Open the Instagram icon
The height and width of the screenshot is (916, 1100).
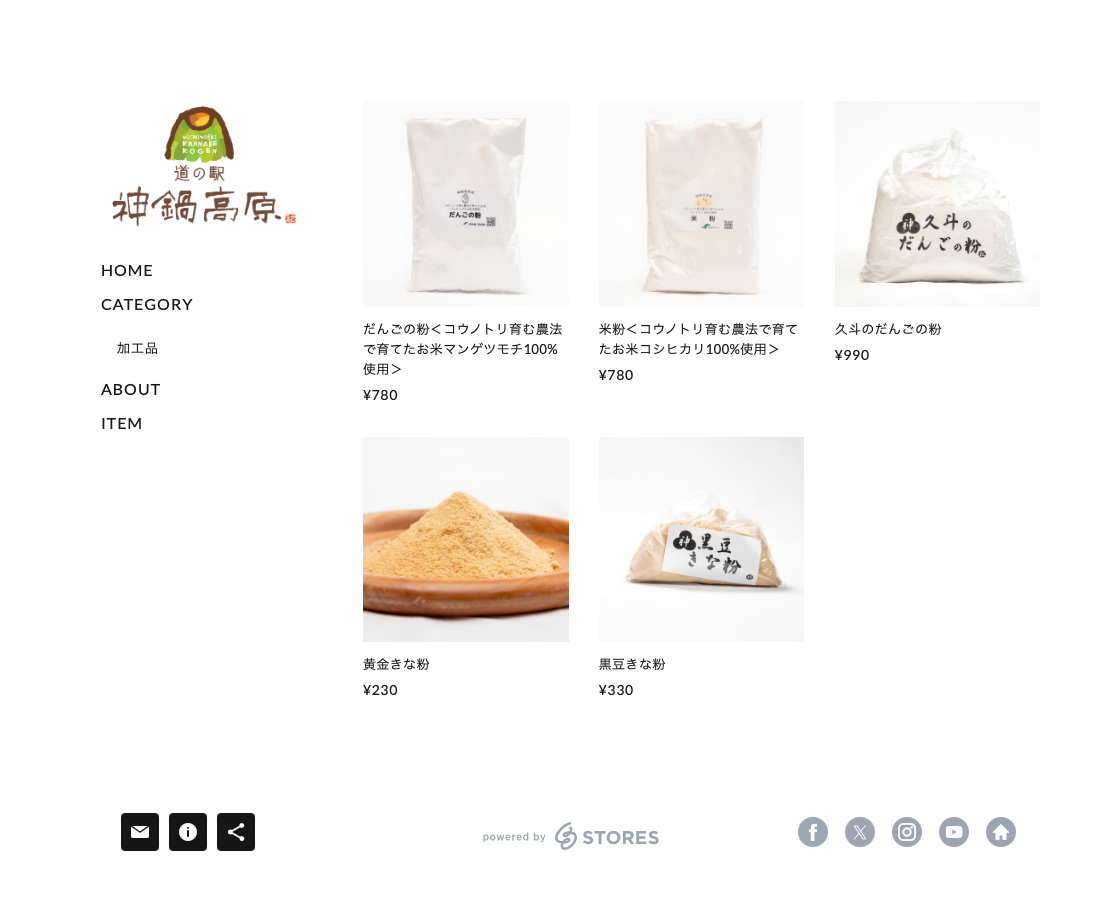click(x=907, y=833)
